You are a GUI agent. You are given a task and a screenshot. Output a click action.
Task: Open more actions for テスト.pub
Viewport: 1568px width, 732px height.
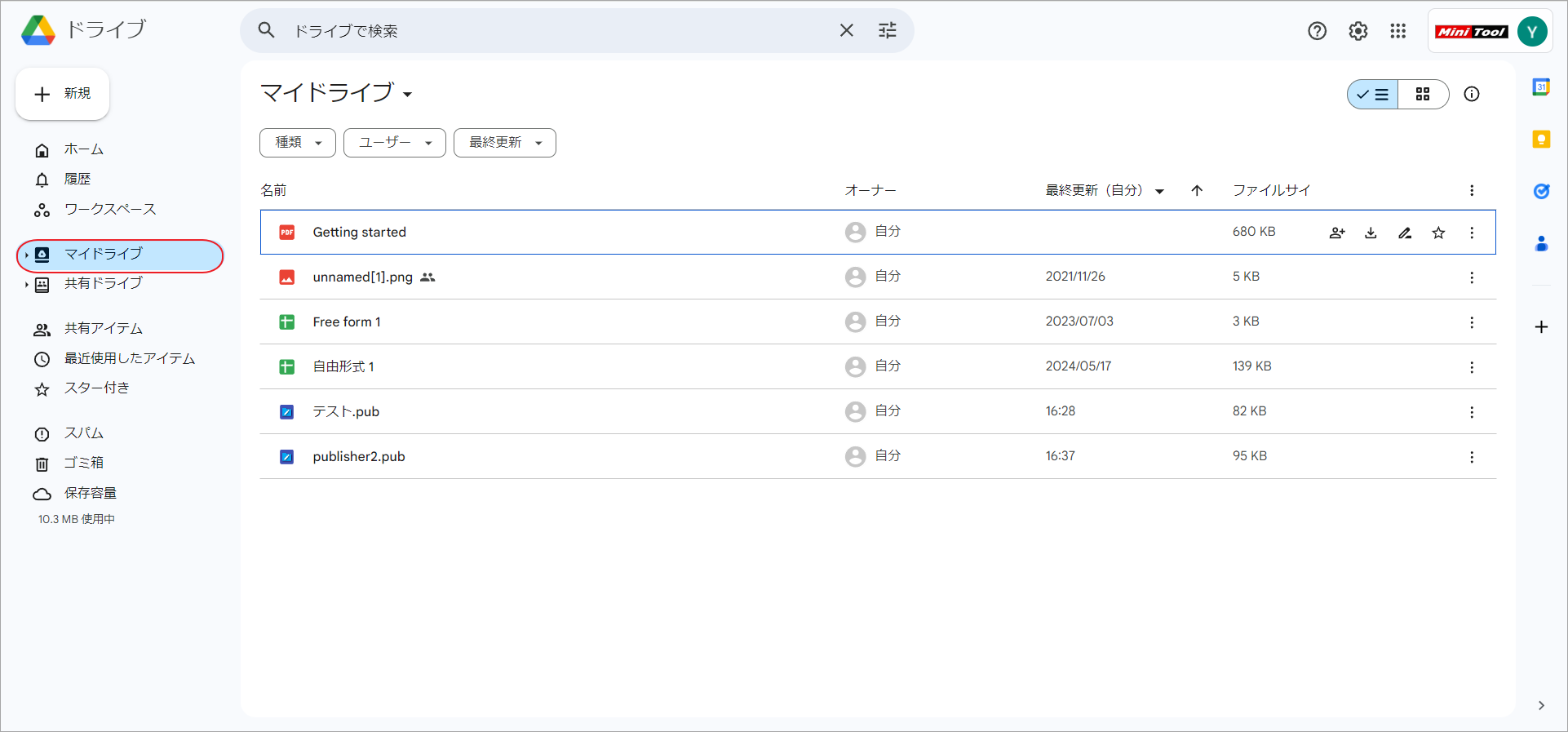pyautogui.click(x=1472, y=412)
